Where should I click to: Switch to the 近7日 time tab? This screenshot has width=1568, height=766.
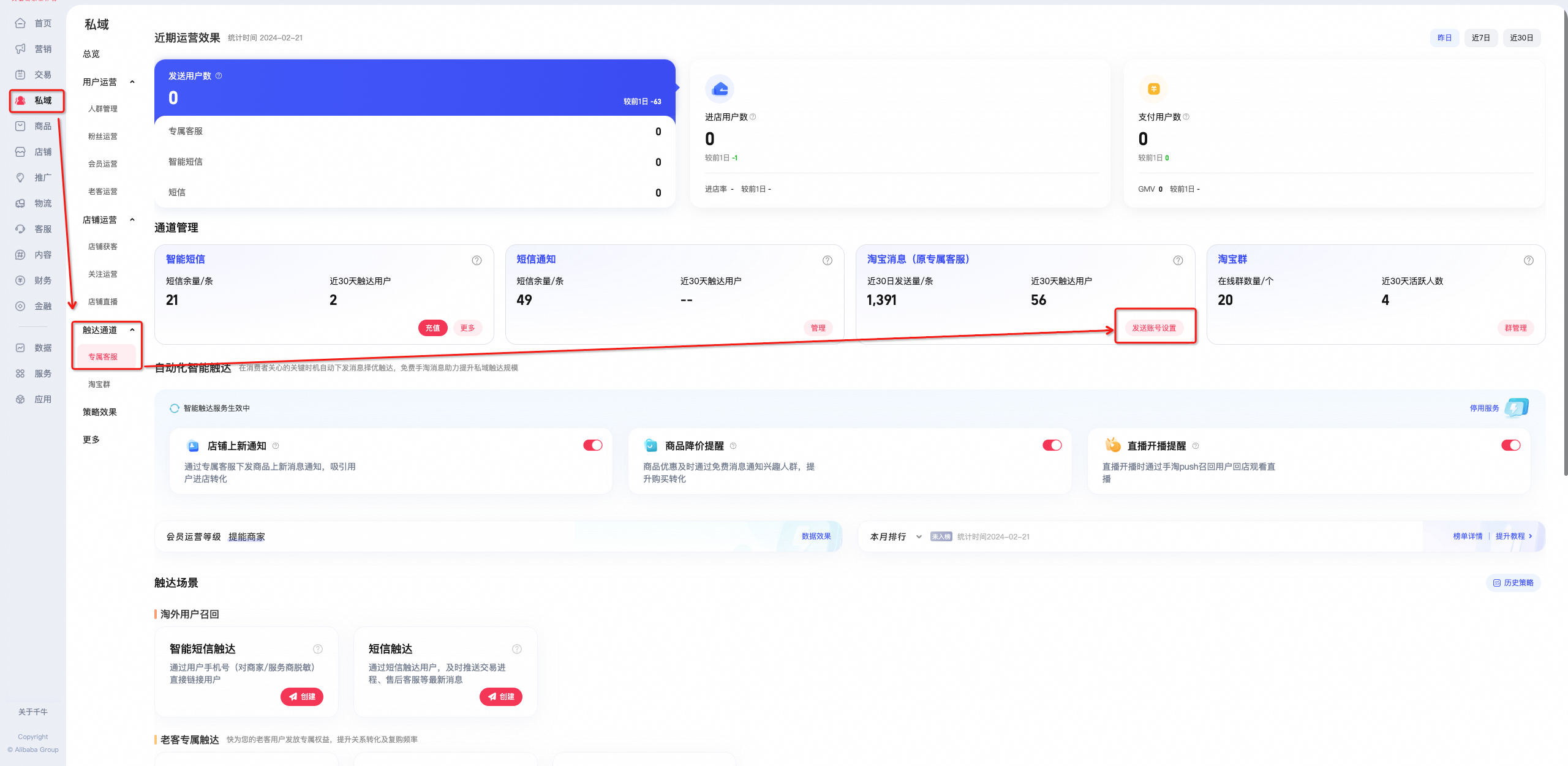[x=1480, y=38]
